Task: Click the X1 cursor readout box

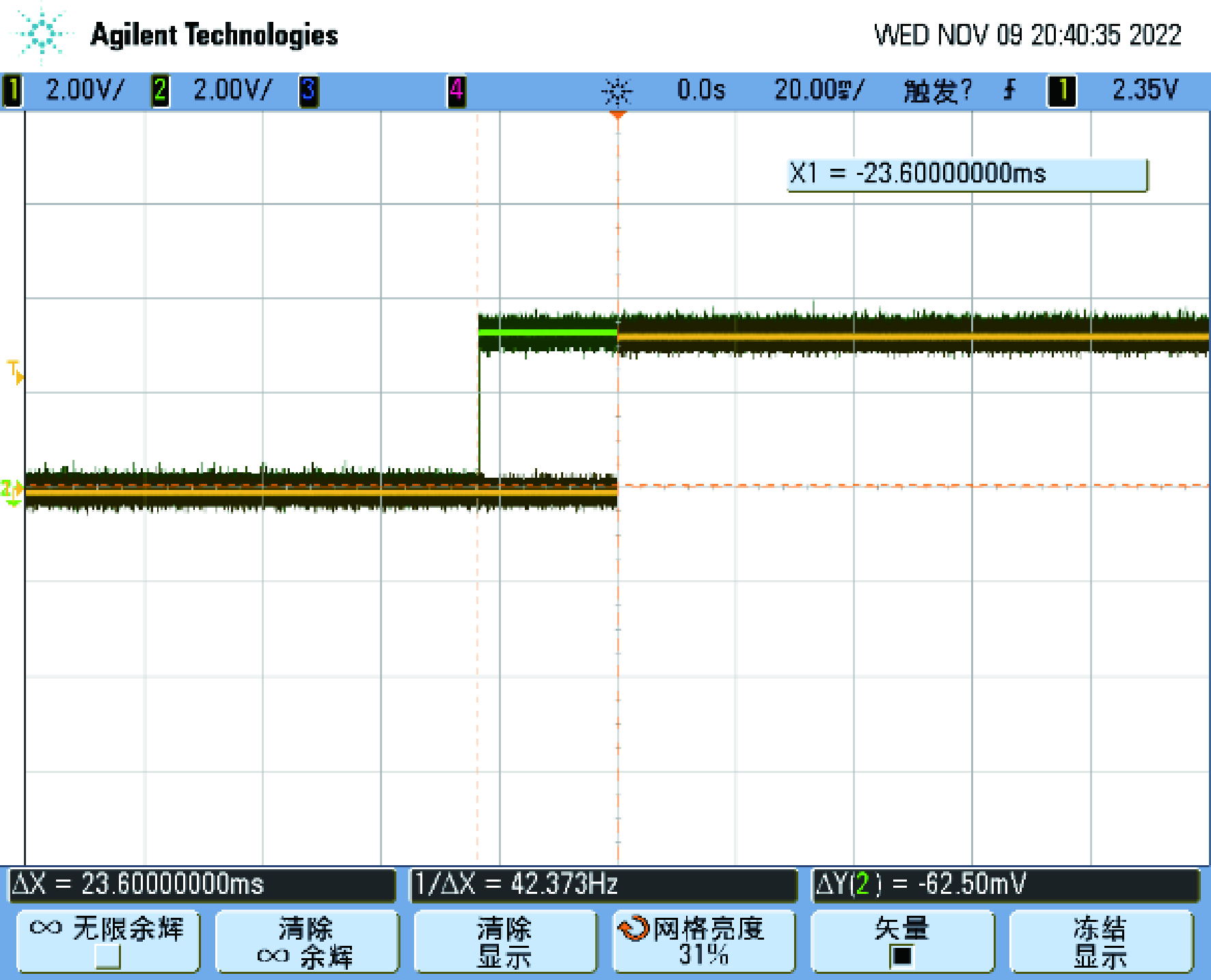Action: coord(966,174)
